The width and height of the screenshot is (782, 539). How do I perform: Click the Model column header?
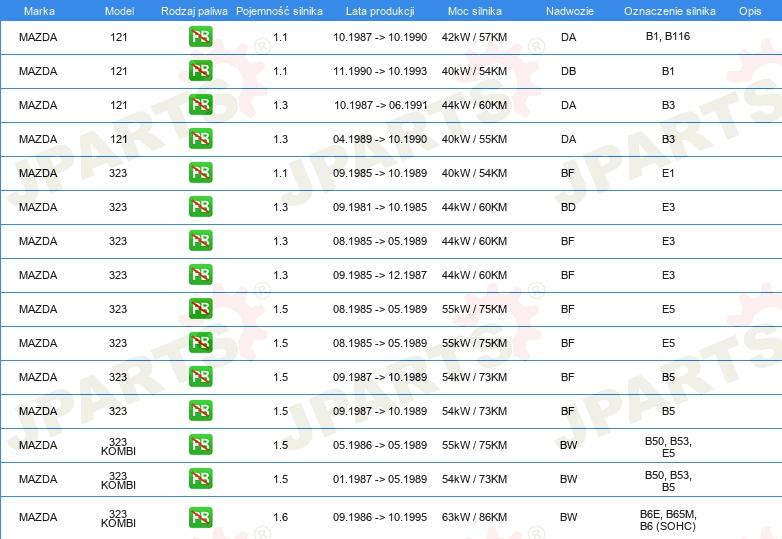119,11
